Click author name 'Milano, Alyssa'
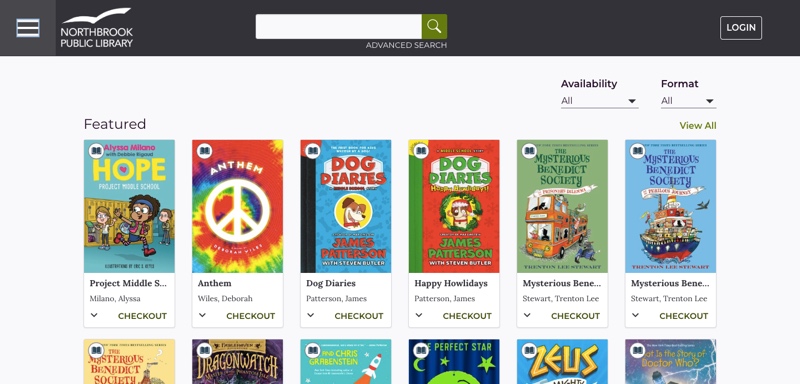800x384 pixels. [x=115, y=298]
